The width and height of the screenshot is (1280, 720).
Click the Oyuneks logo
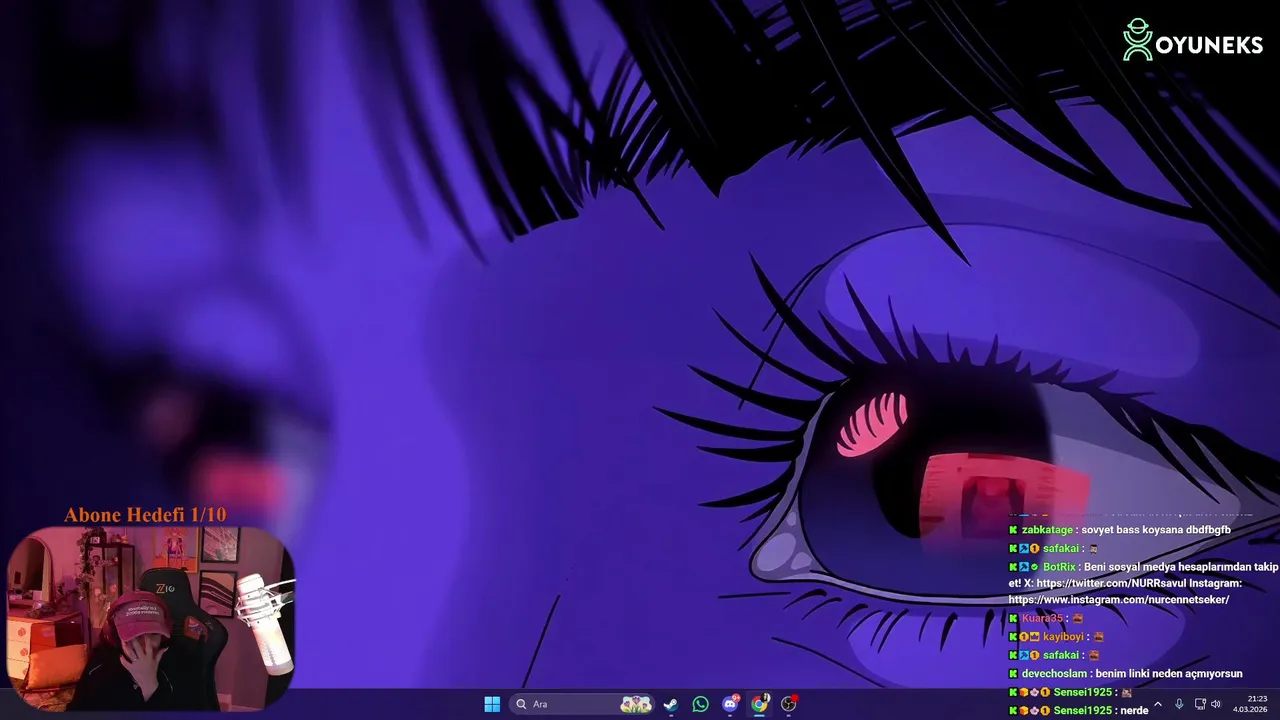coord(1192,40)
